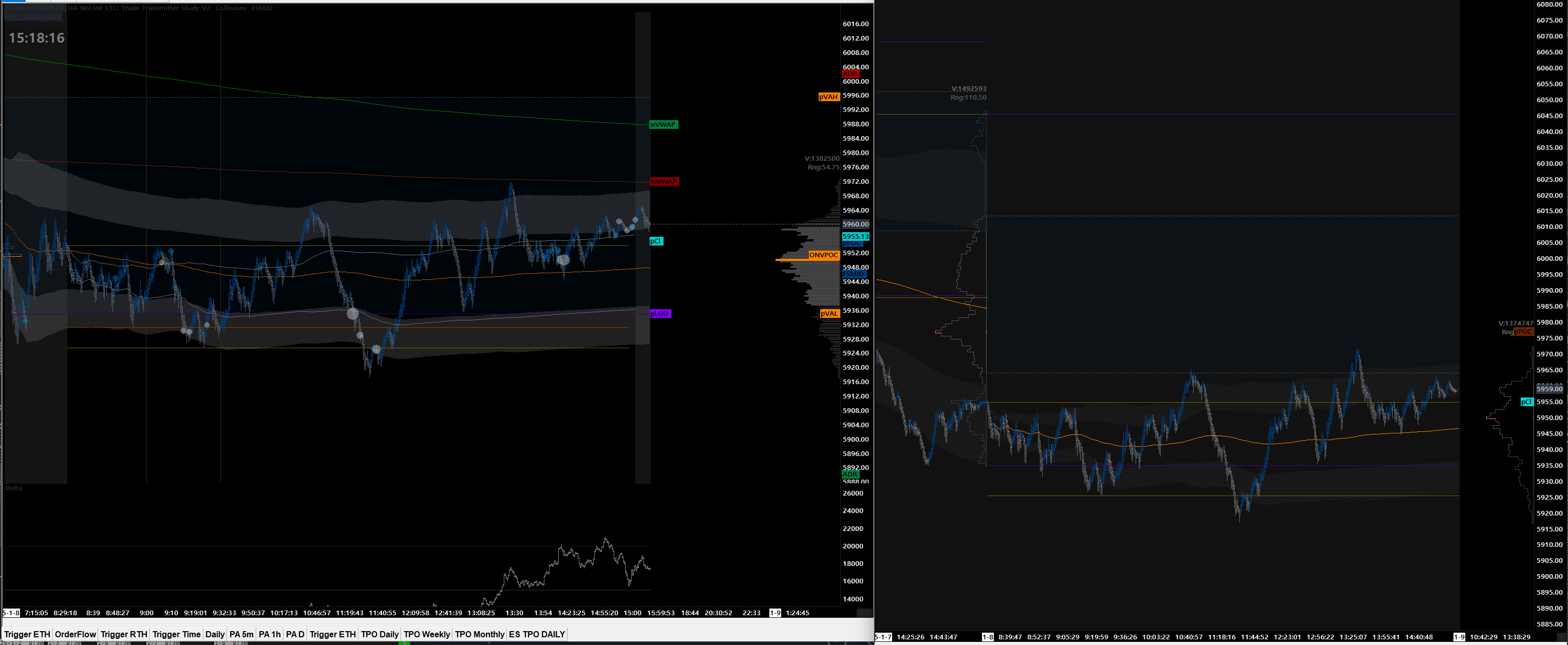Switch to the TPO Monthly tab

479,634
